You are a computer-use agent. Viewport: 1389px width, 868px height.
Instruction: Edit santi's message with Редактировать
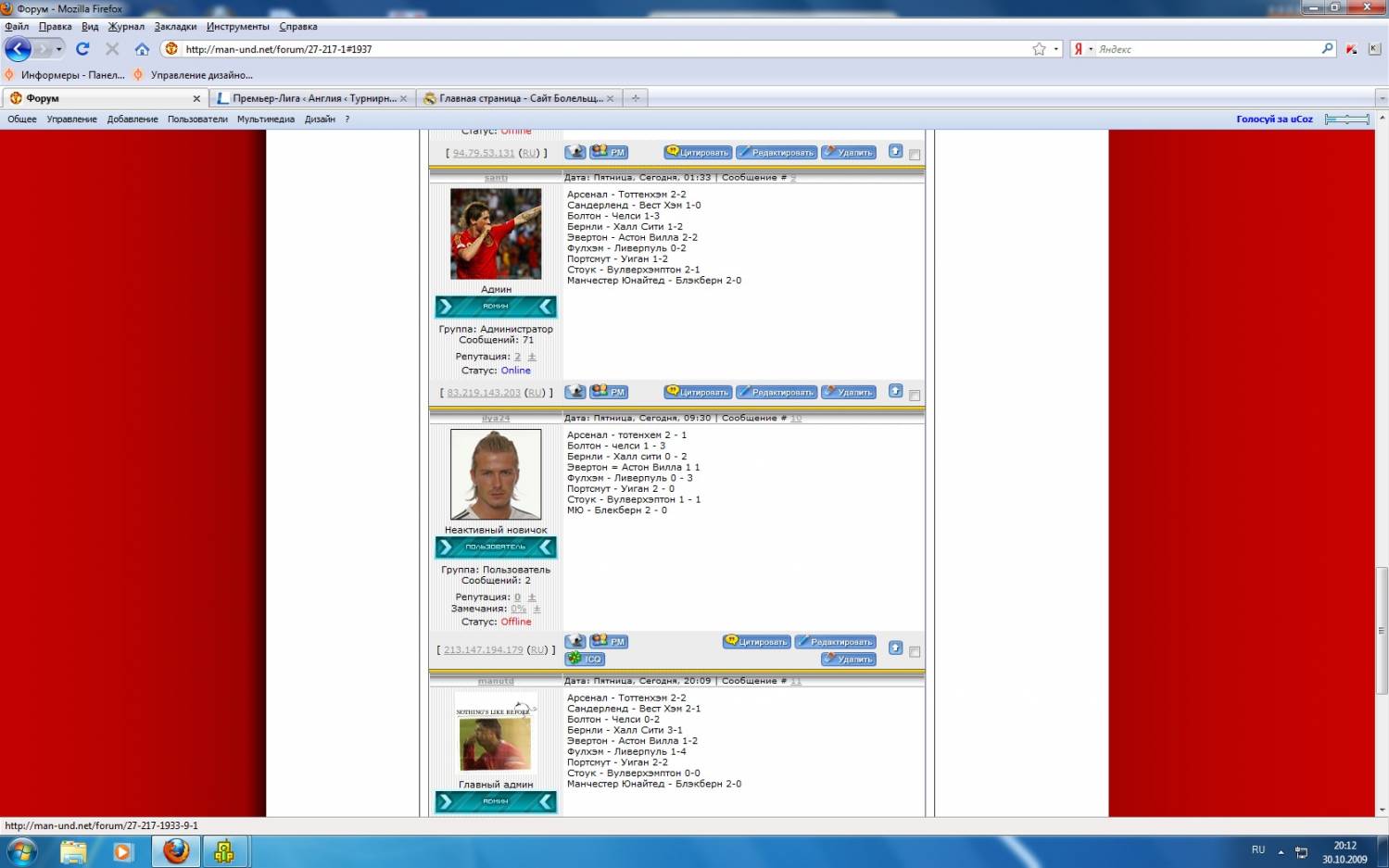[777, 392]
